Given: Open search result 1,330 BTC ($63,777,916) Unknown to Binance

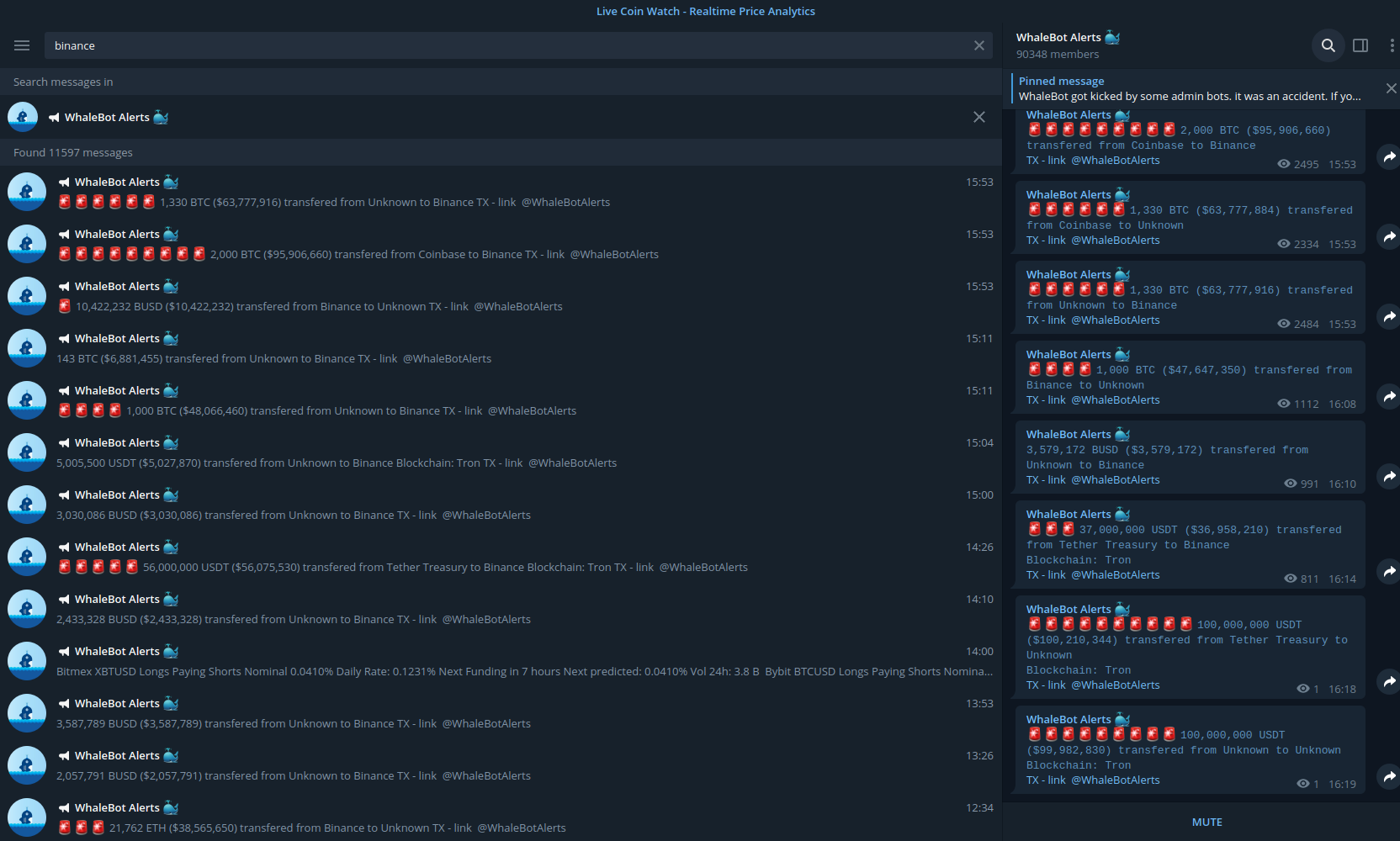Looking at the screenshot, I should coord(501,192).
